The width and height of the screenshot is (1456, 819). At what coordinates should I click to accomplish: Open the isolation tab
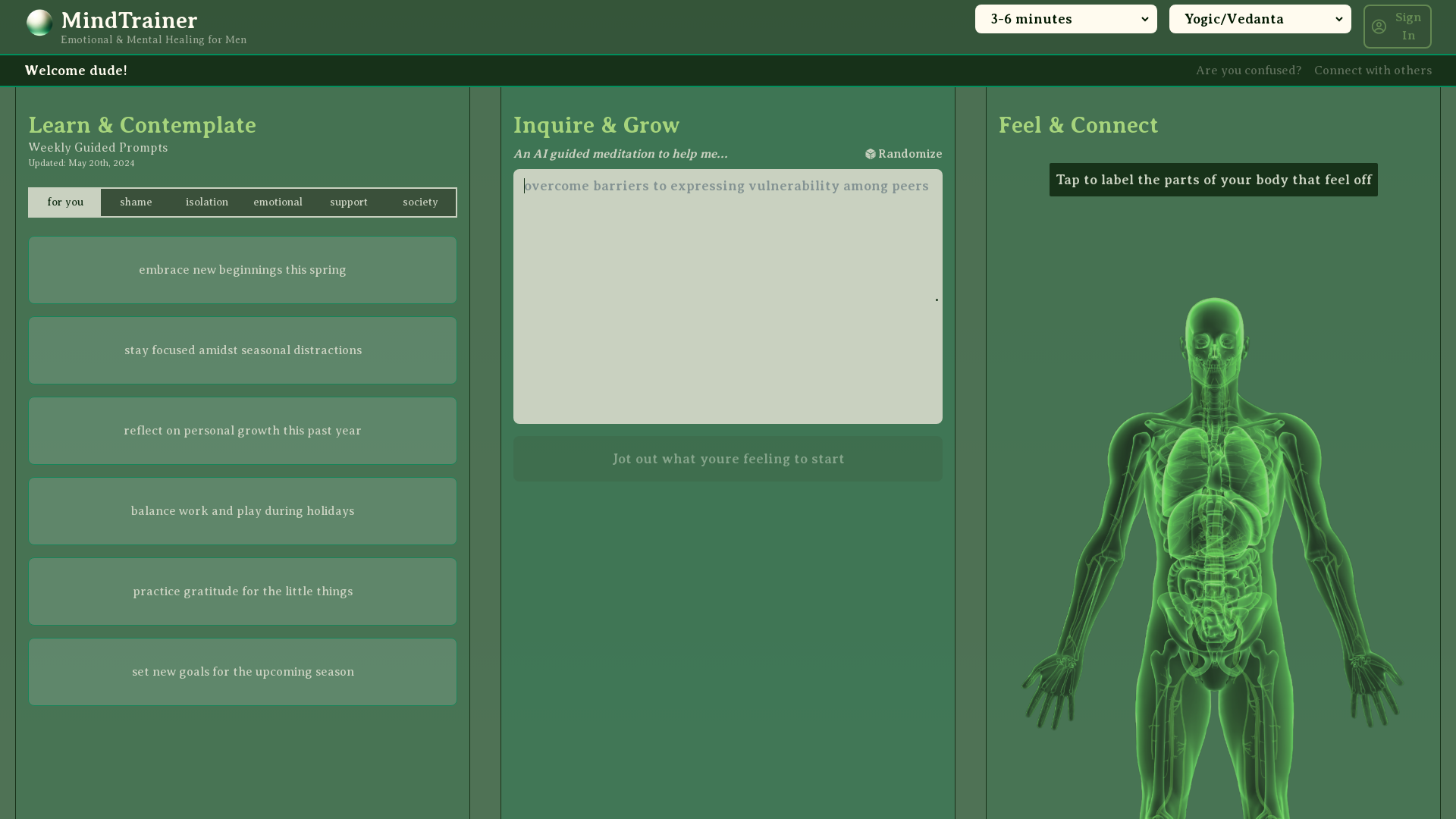(207, 202)
